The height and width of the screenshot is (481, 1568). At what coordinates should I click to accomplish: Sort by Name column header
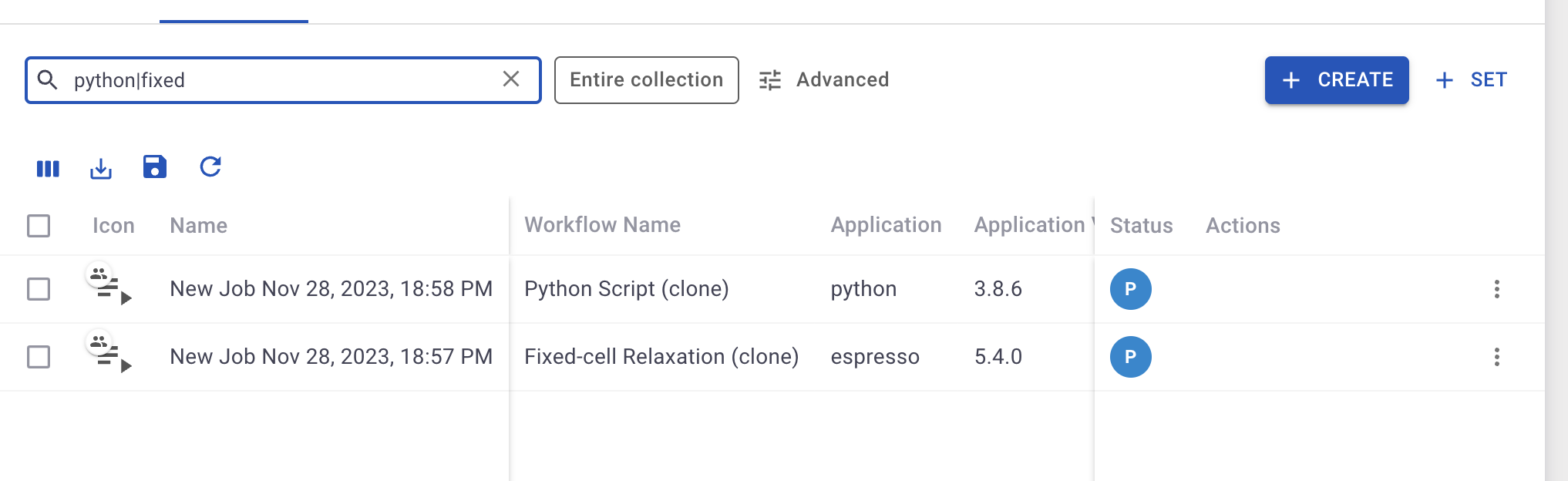click(x=198, y=226)
